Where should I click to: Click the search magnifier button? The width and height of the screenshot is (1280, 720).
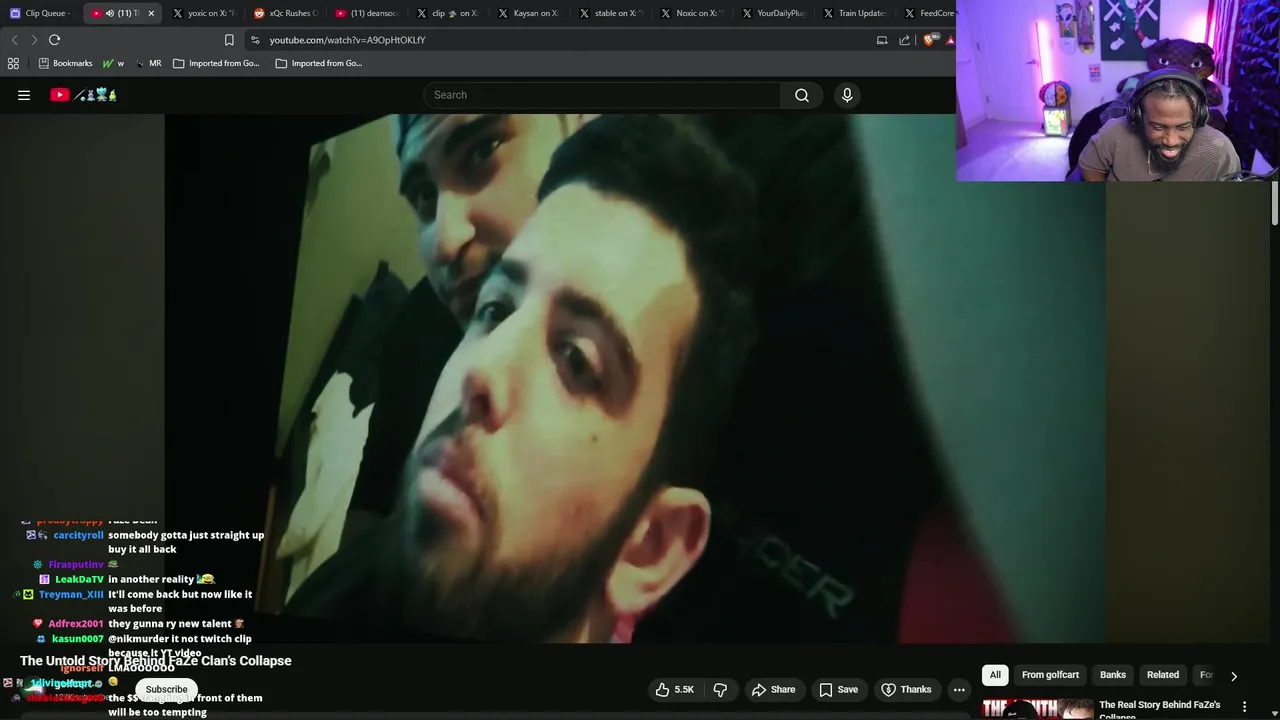[x=802, y=95]
